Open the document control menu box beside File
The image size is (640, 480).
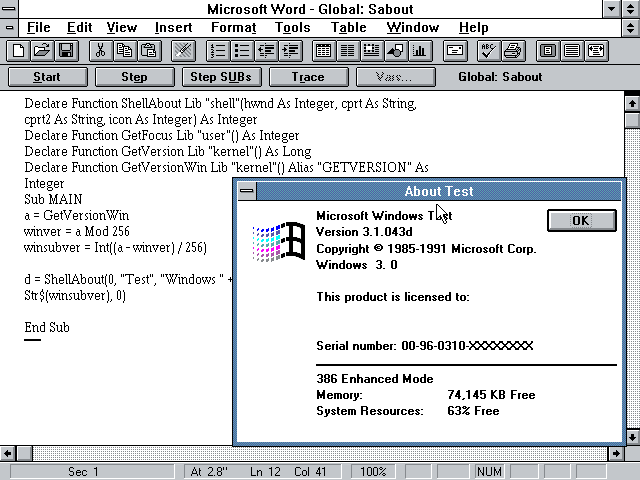9,28
